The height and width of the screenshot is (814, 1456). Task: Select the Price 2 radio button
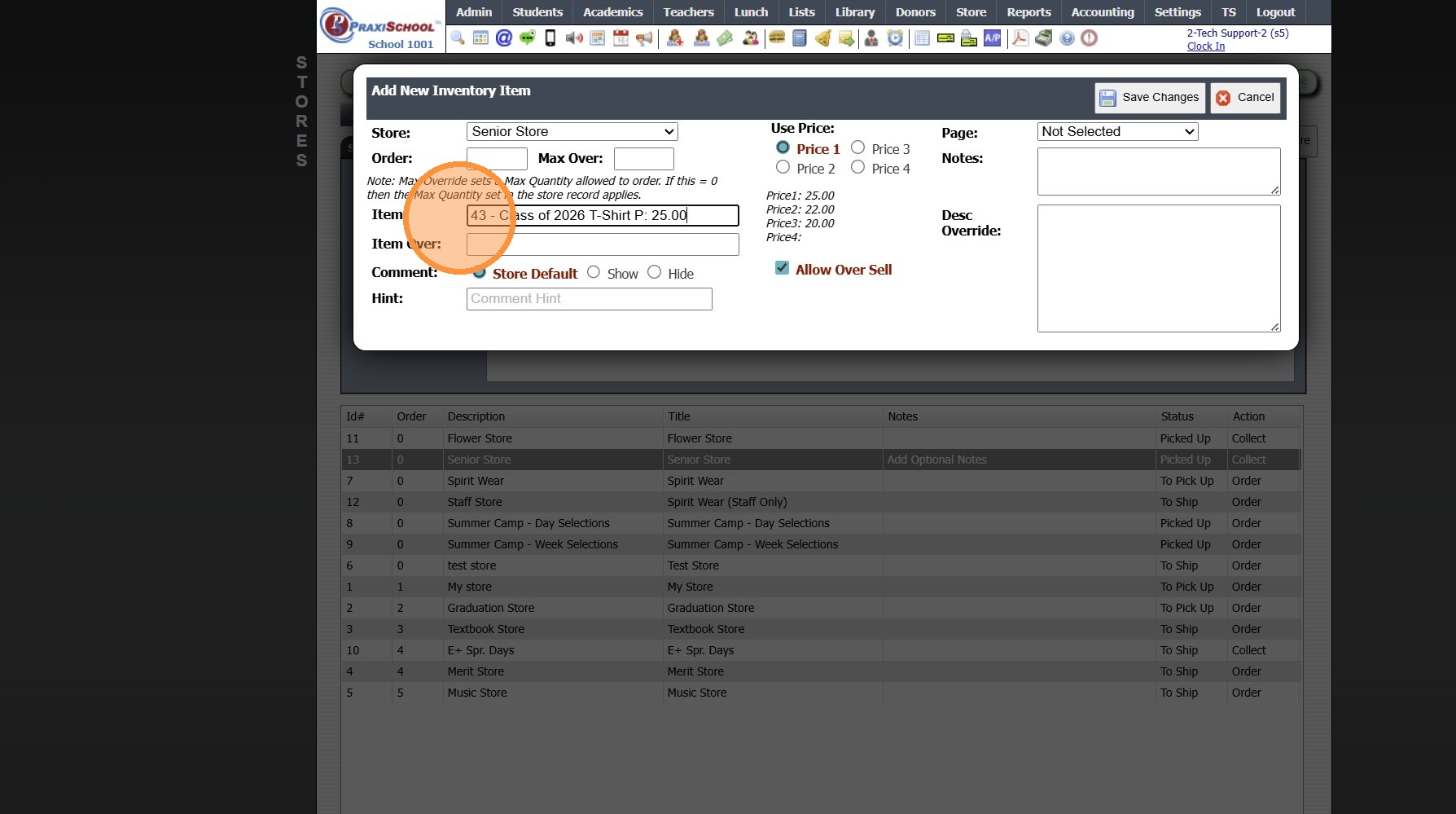click(x=783, y=167)
